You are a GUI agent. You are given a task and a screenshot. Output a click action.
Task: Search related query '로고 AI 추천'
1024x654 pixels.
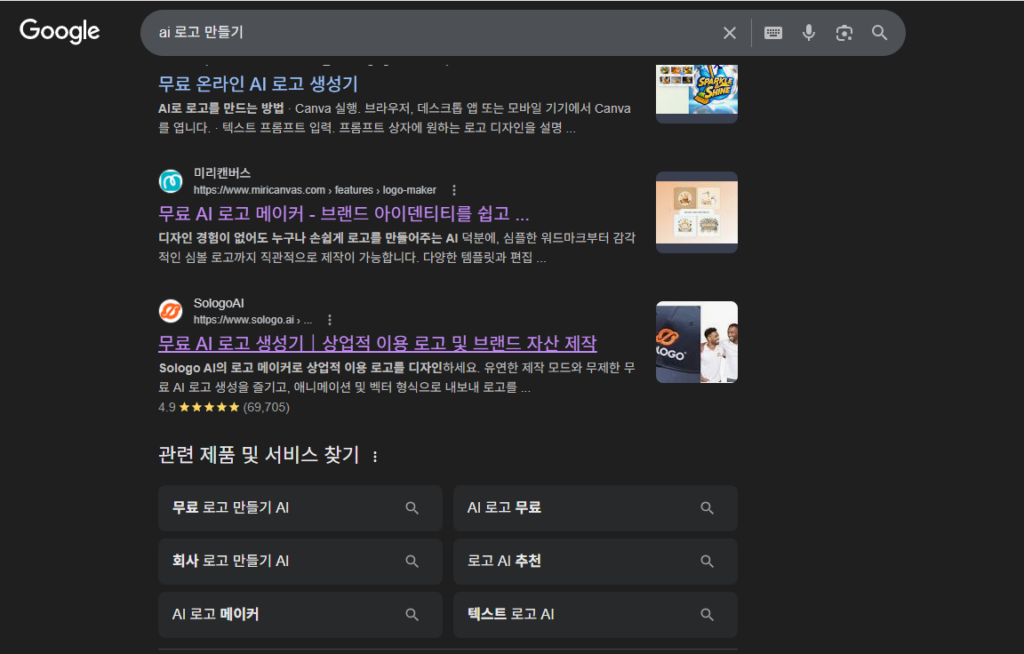point(596,561)
